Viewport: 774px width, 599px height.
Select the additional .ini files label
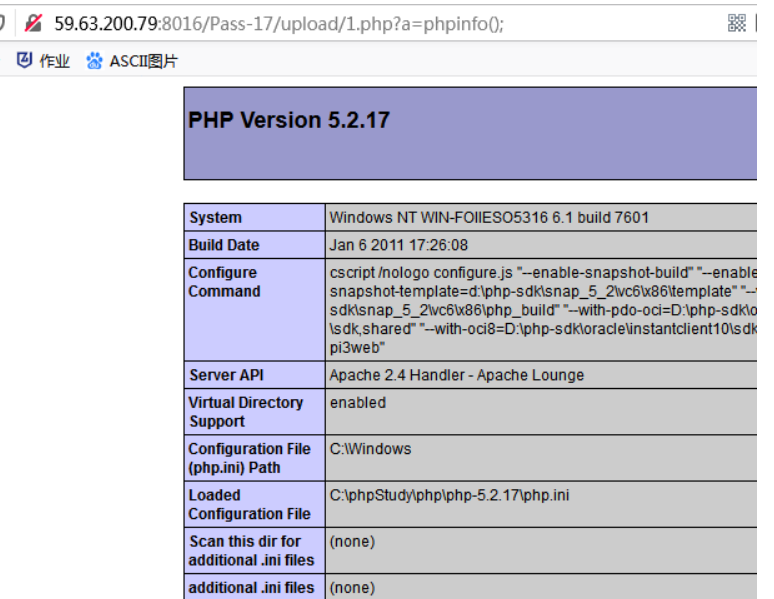(251, 588)
